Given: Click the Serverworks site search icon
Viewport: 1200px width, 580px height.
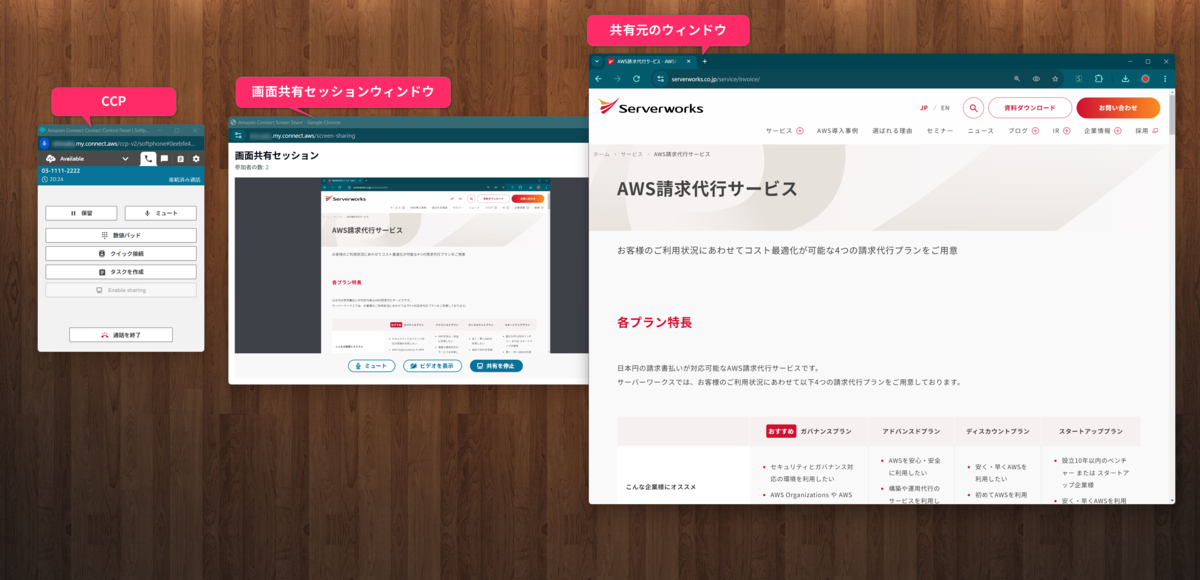Looking at the screenshot, I should click(973, 108).
